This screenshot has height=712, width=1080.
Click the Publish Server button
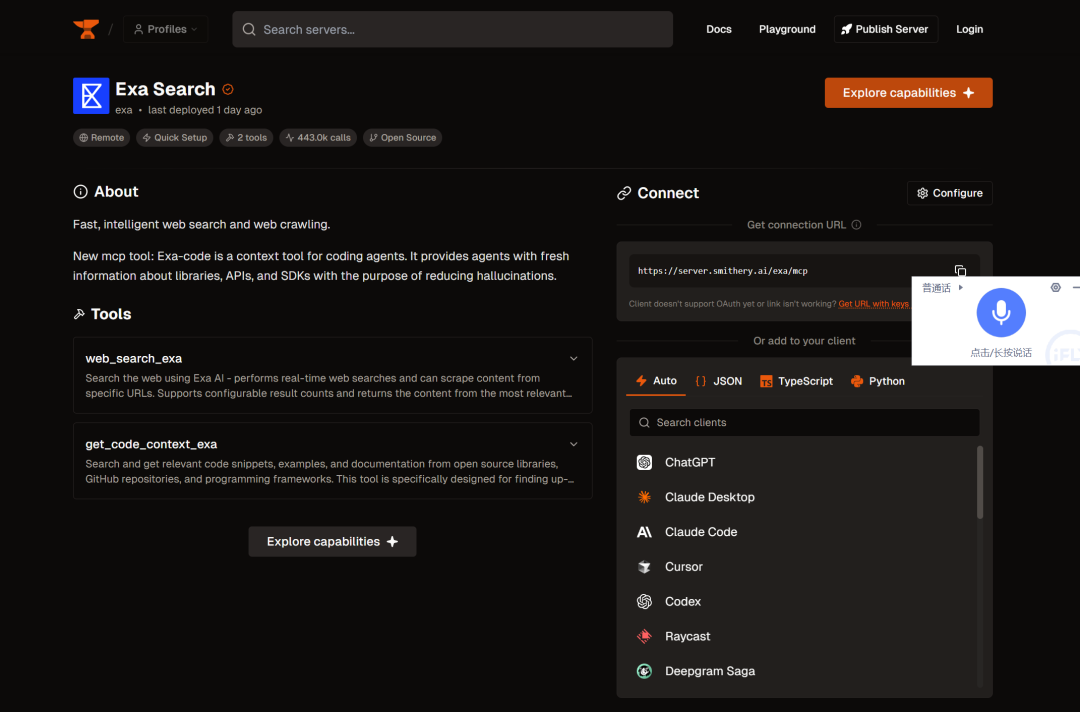point(886,29)
